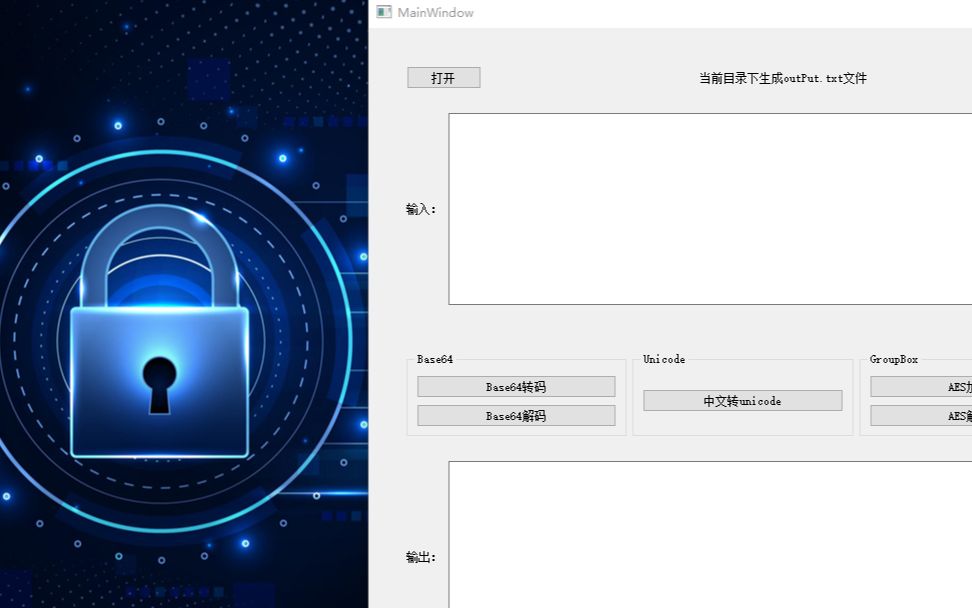The width and height of the screenshot is (972, 608).
Task: Click the MainWindow app icon in title bar
Action: coord(384,12)
